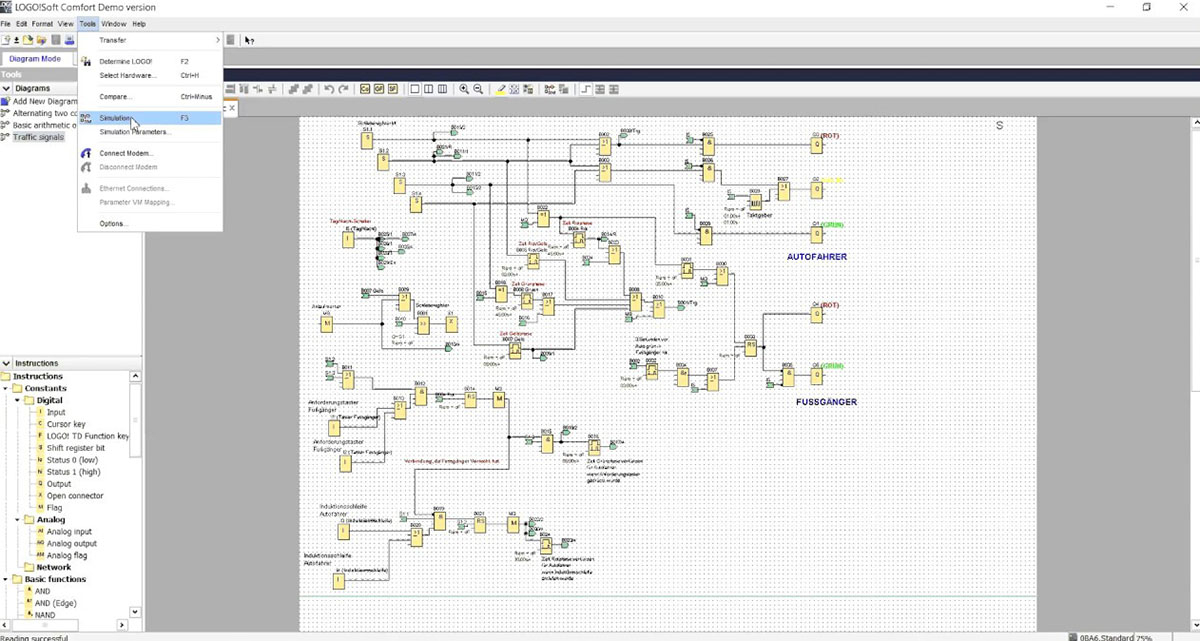The image size is (1200, 641).
Task: Select the three-pane split layout icon
Action: [442, 89]
